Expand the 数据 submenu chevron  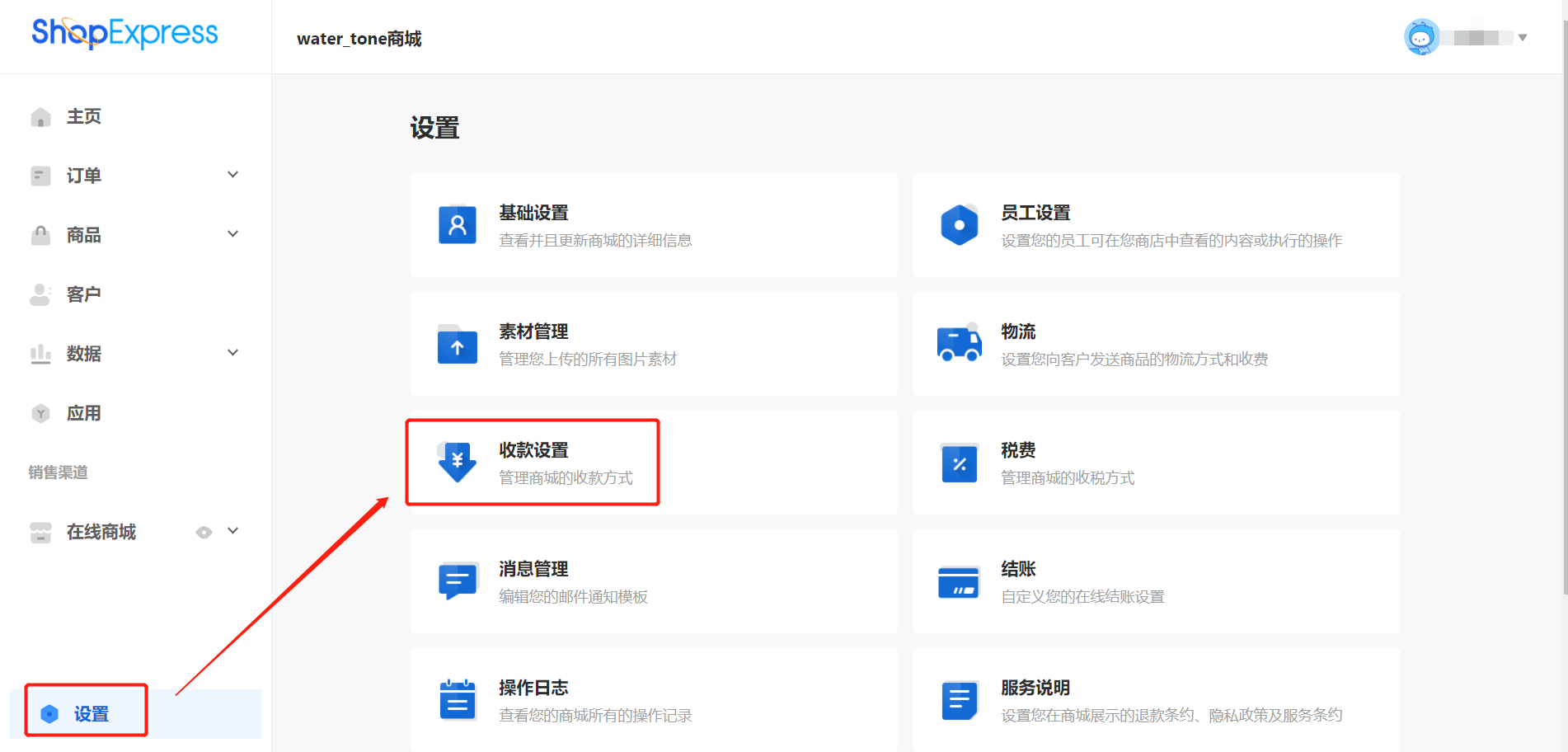[233, 353]
